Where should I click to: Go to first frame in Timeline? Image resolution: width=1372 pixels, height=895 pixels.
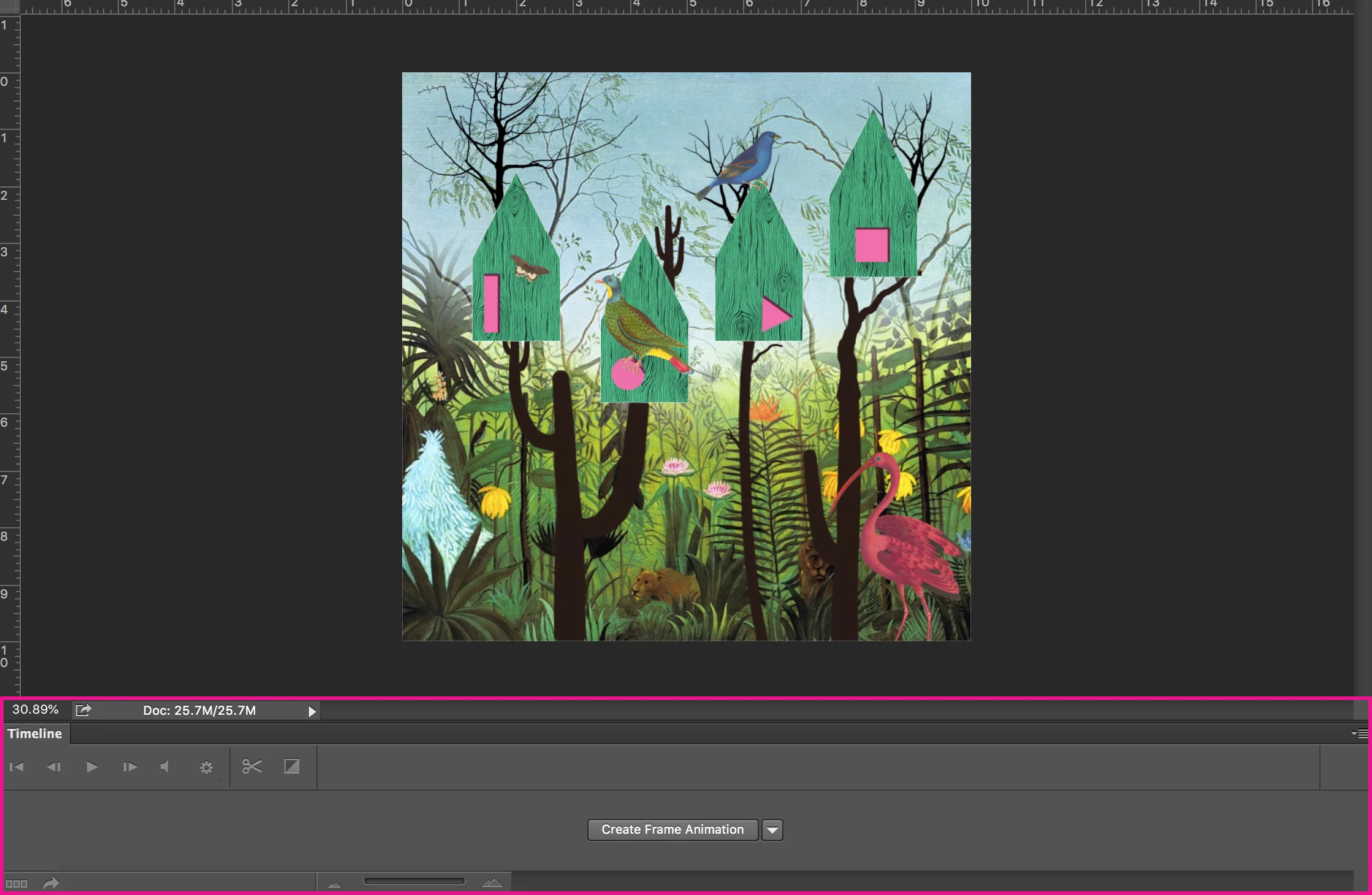tap(17, 767)
